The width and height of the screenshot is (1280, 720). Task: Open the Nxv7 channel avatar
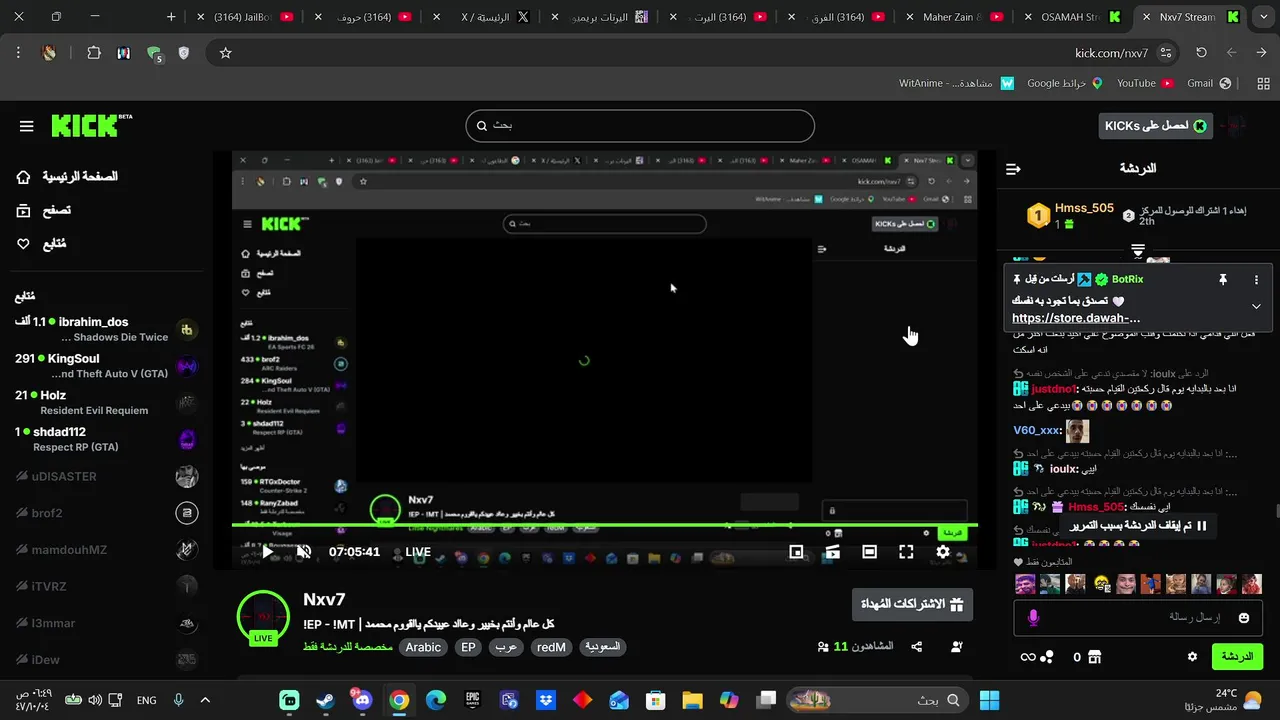[x=263, y=616]
